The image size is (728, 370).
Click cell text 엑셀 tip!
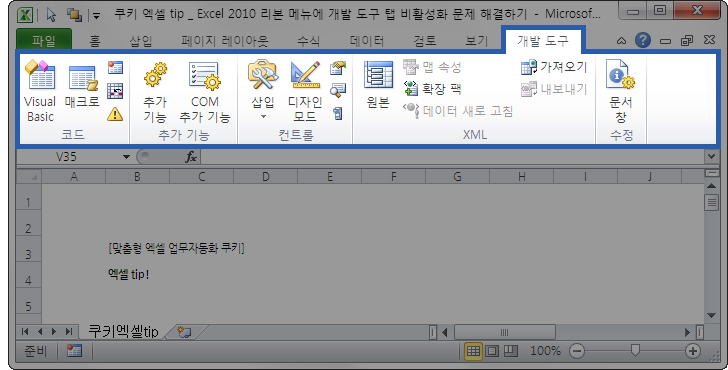tap(129, 274)
